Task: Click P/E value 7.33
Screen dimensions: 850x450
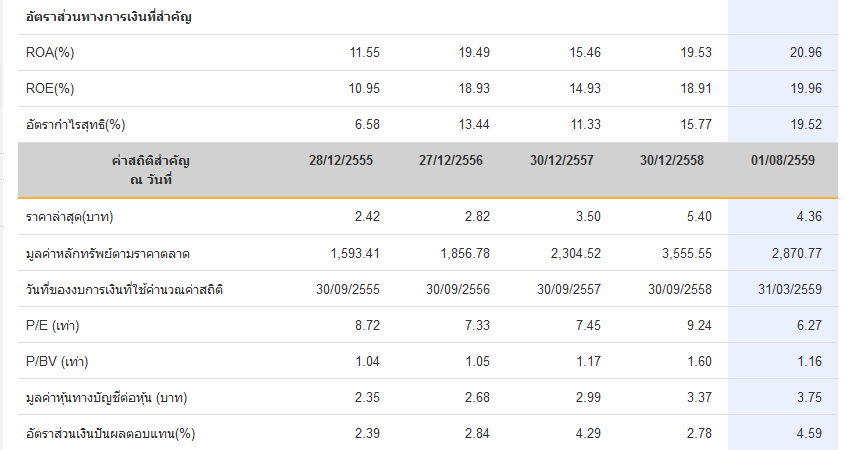Action: click(477, 325)
